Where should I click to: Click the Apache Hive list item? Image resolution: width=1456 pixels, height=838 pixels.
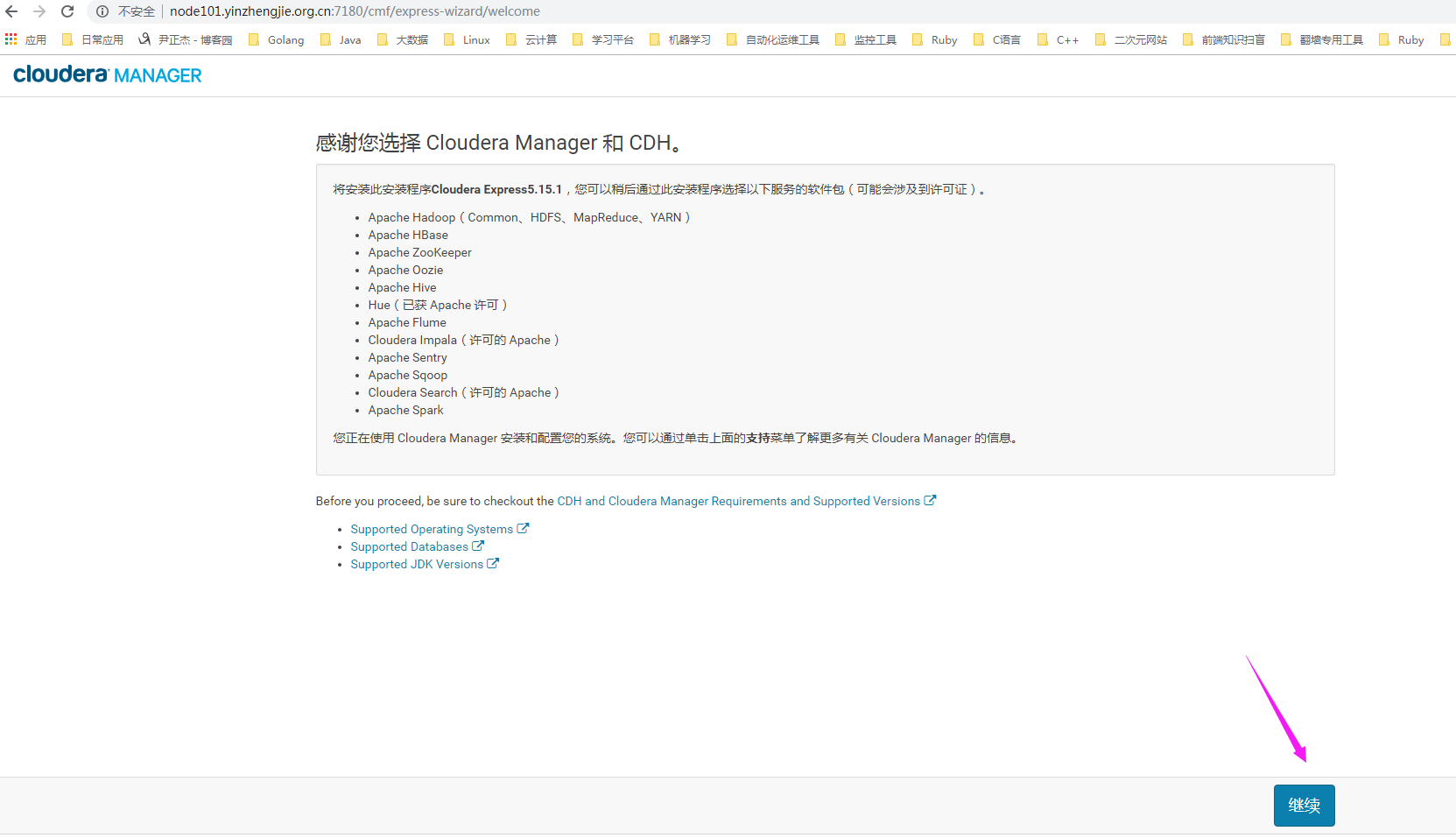[402, 287]
